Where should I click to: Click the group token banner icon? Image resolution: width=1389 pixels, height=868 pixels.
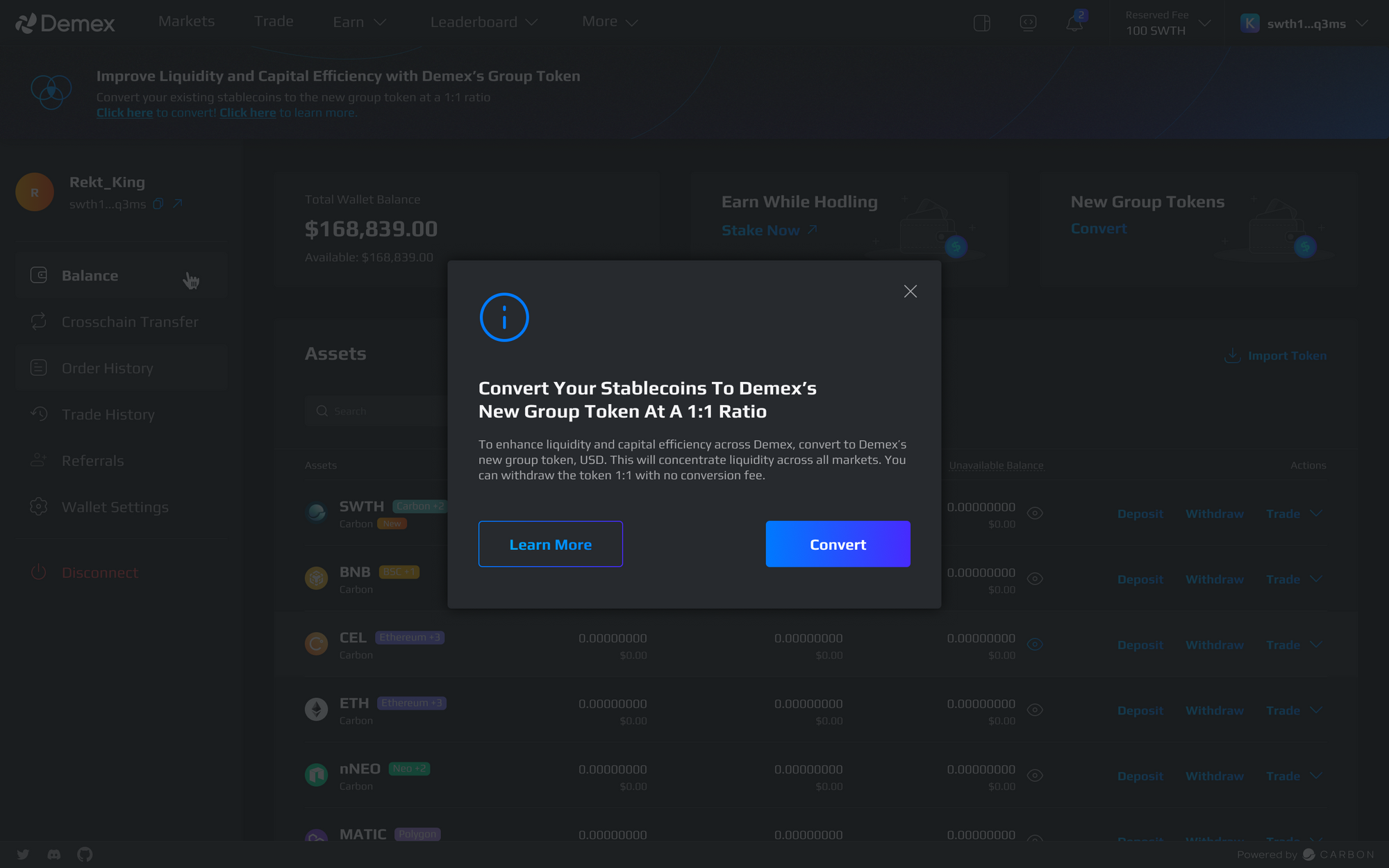[x=51, y=92]
